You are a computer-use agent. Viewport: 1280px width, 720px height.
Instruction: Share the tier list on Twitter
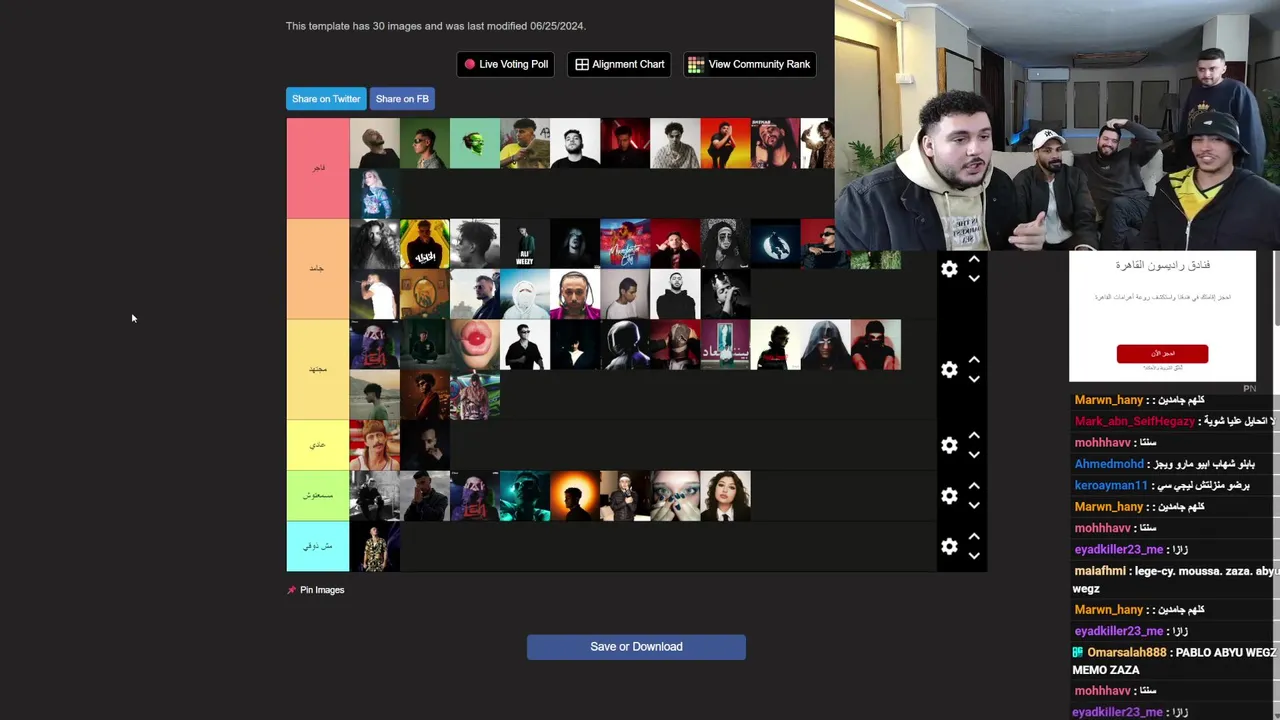pos(326,99)
